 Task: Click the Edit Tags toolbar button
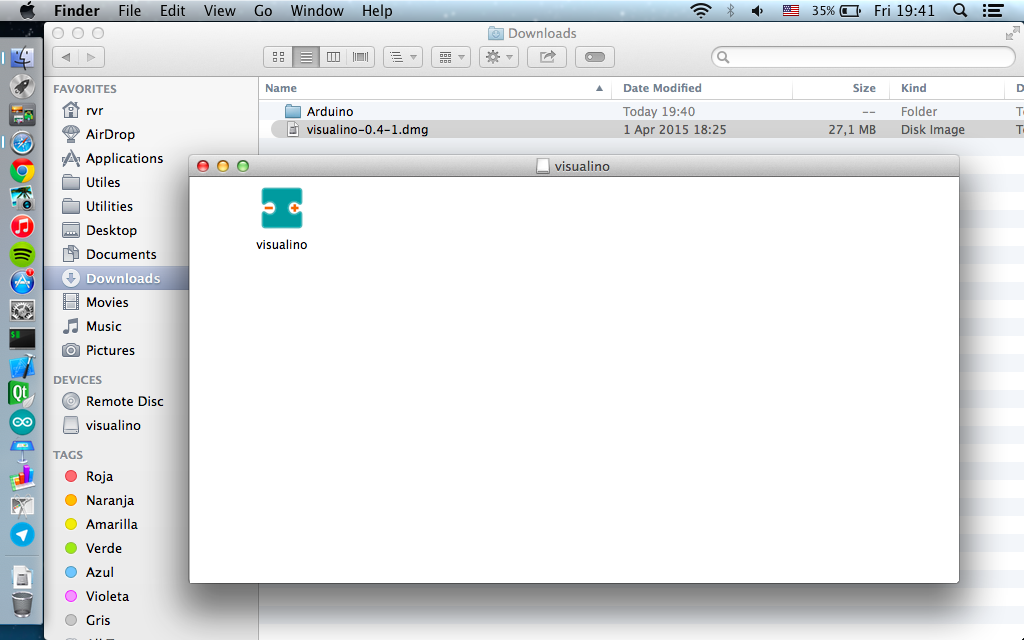(x=595, y=57)
